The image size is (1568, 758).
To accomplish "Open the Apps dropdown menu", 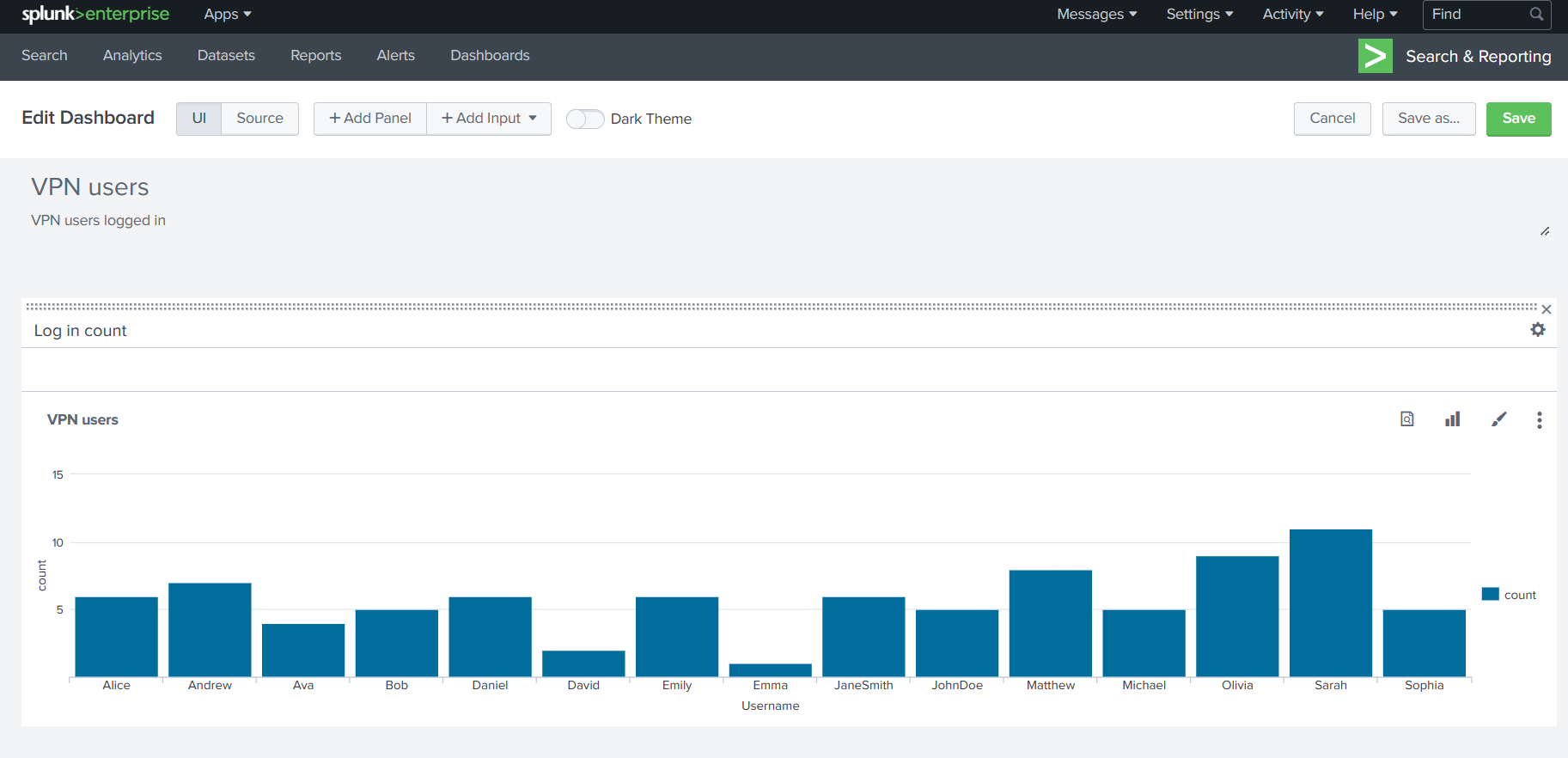I will 228,15.
